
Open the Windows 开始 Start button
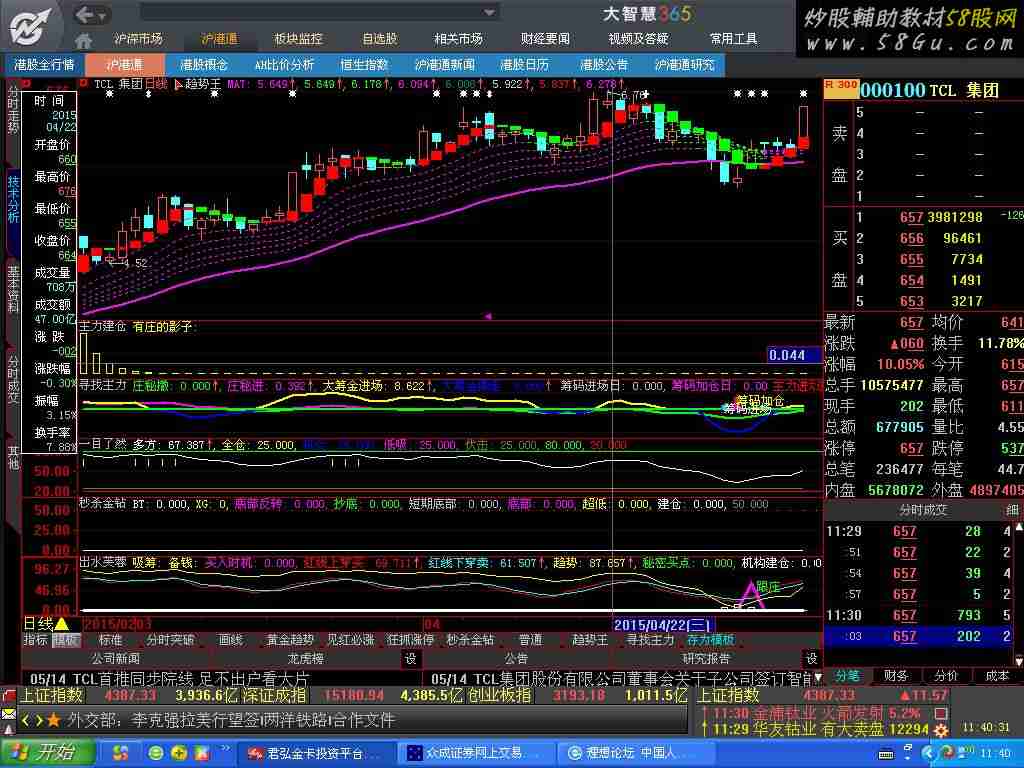pos(46,753)
